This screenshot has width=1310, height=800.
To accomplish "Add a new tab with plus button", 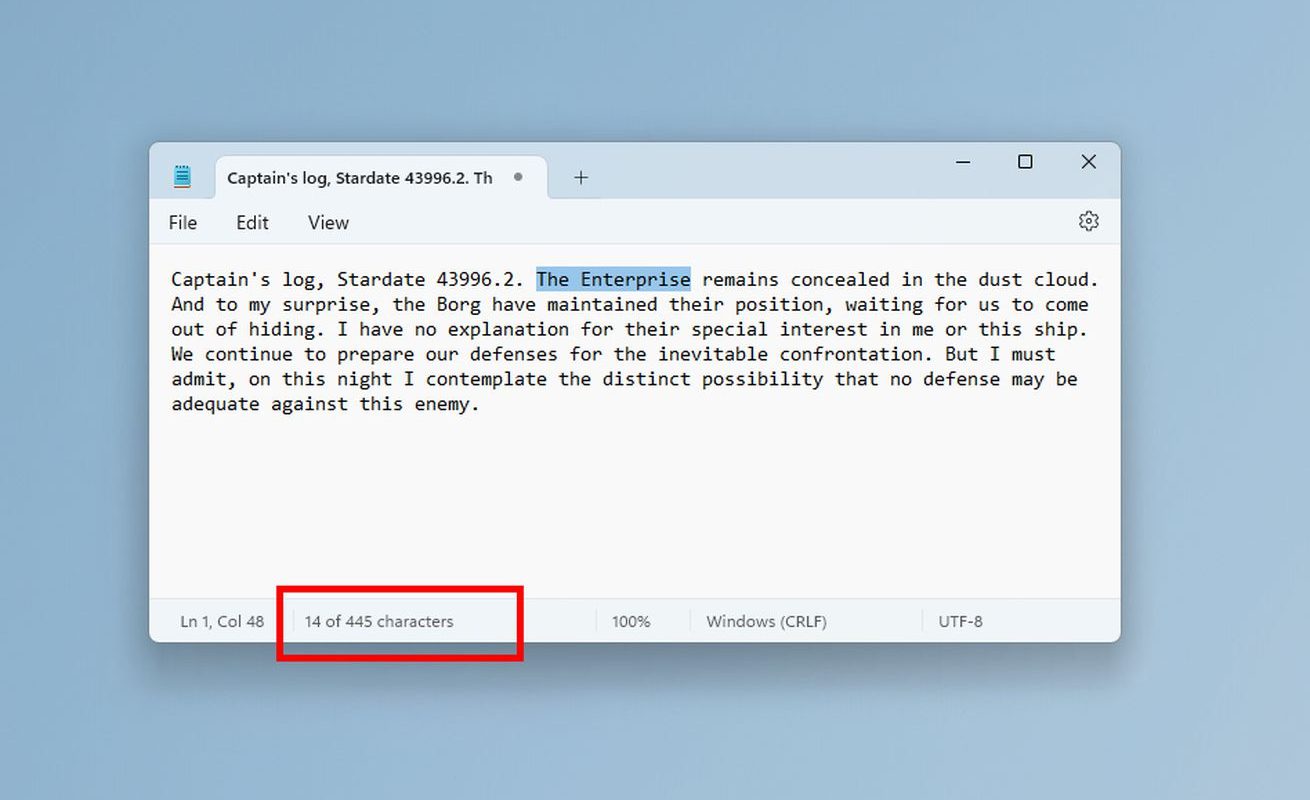I will point(580,178).
